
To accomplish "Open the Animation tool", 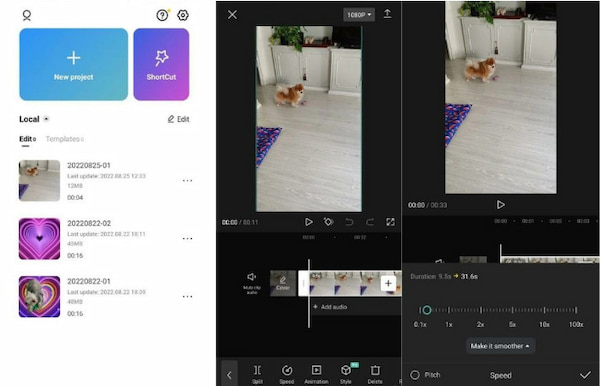I will point(316,374).
